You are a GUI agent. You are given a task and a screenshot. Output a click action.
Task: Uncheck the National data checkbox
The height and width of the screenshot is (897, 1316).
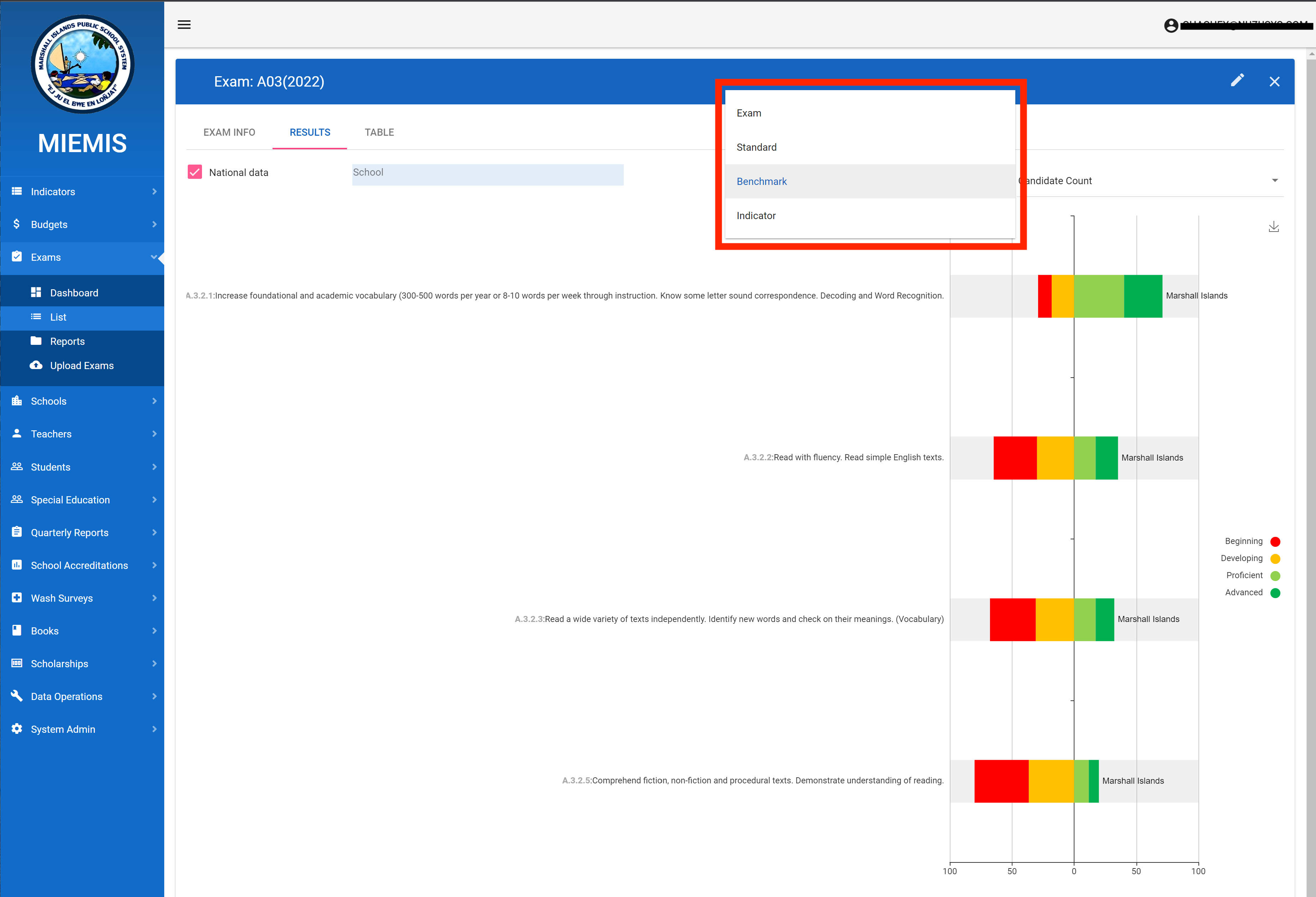(195, 172)
